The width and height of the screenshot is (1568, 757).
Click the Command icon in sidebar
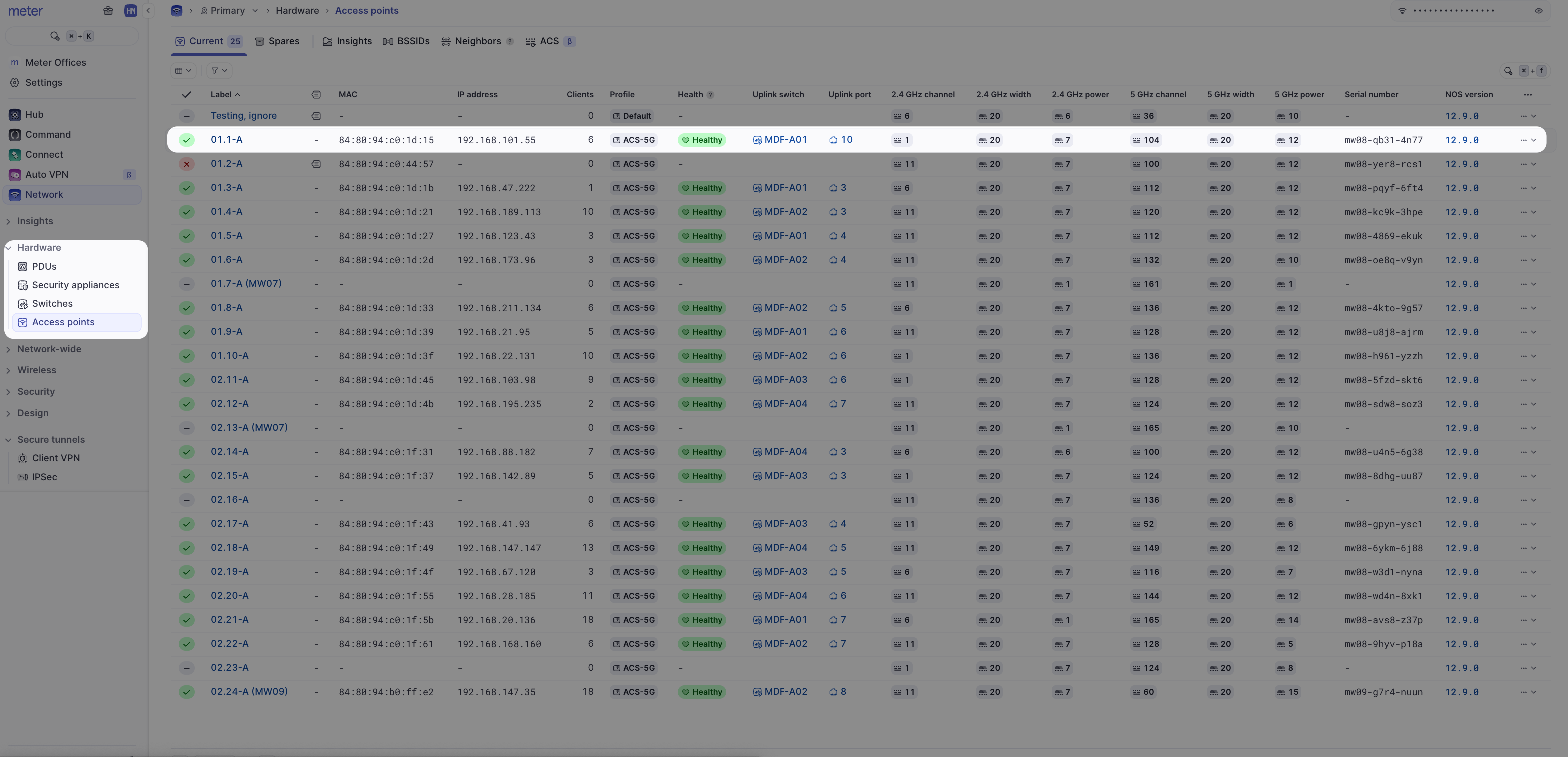pyautogui.click(x=15, y=134)
